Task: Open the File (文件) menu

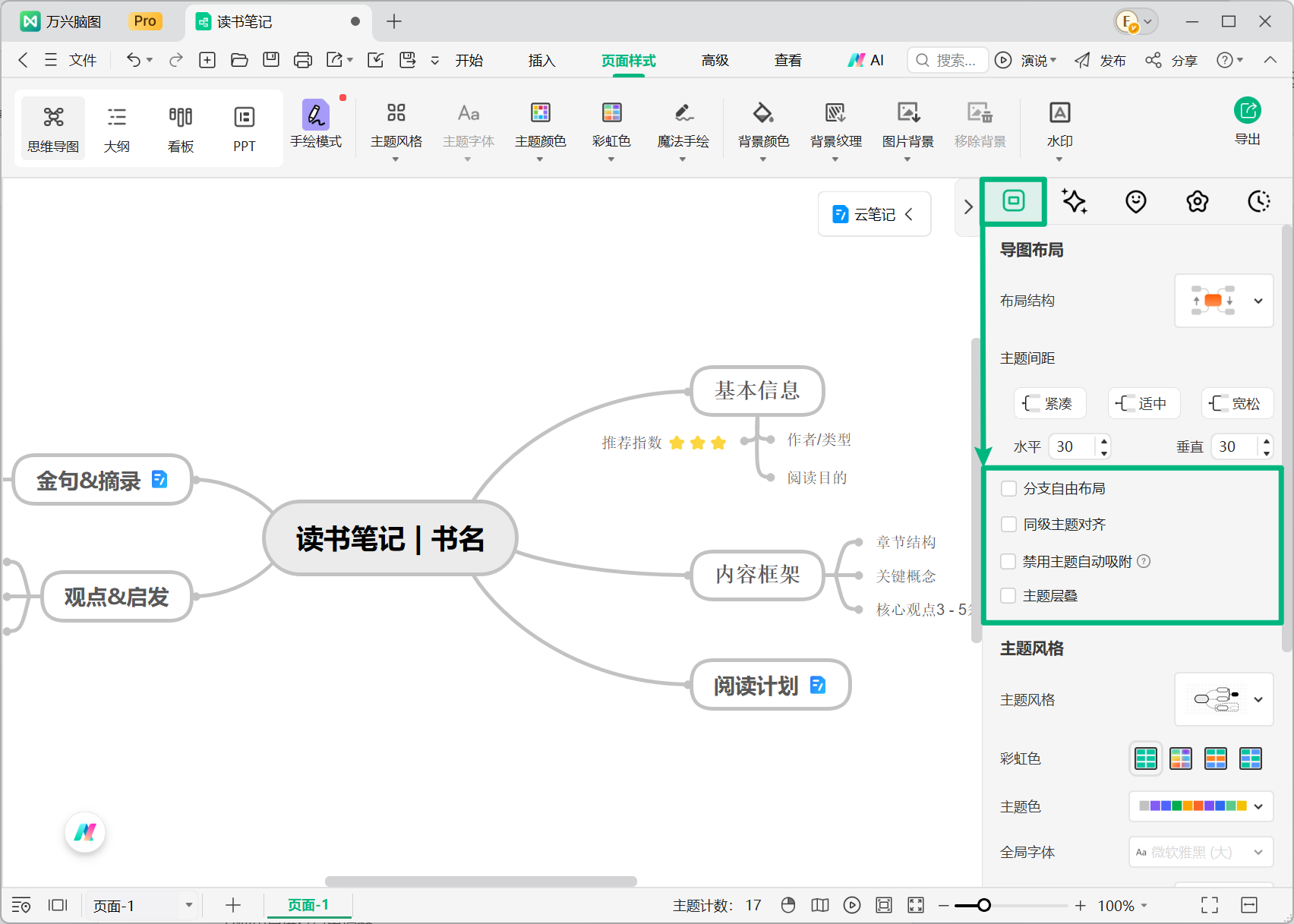Action: (71, 60)
